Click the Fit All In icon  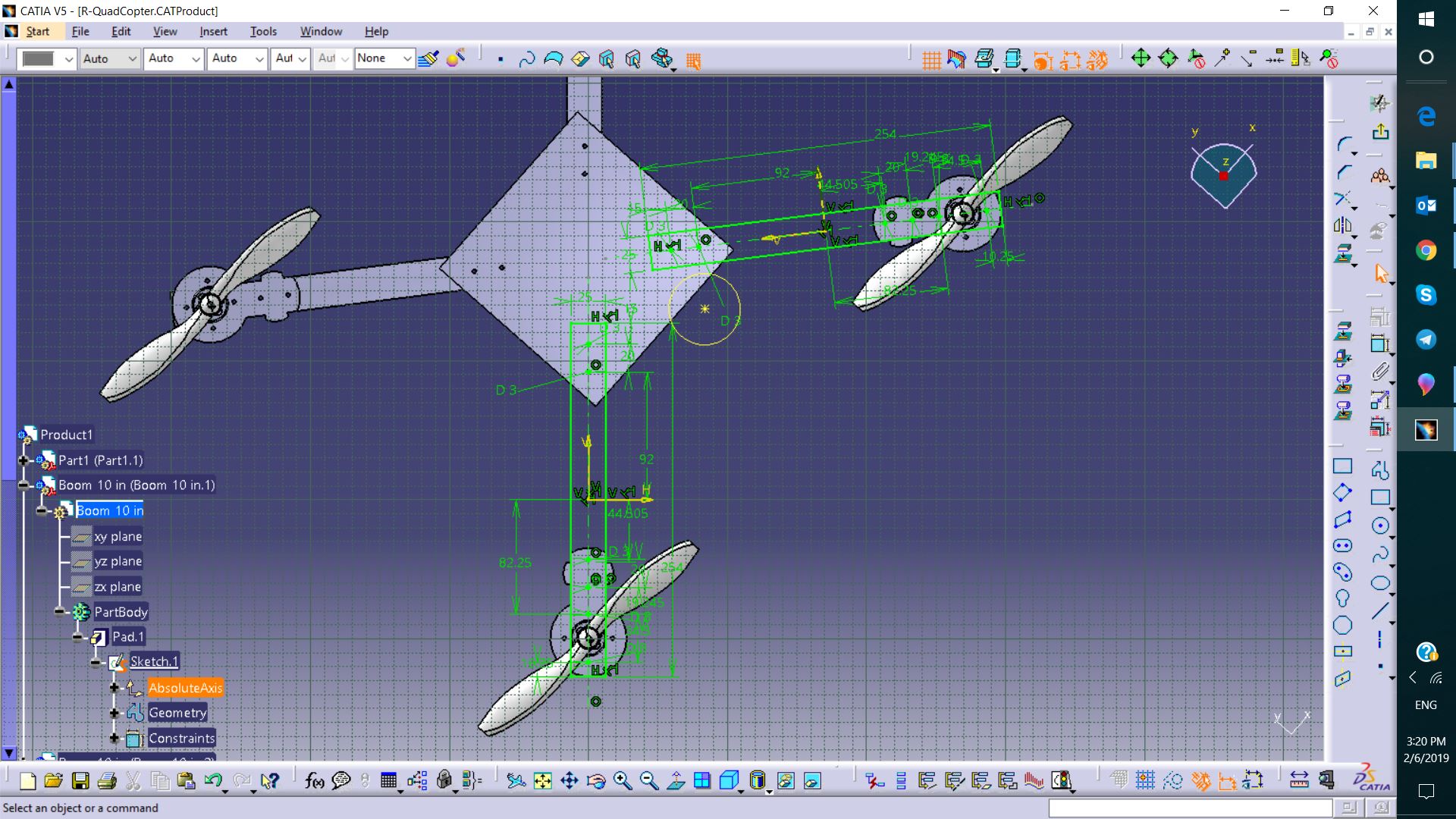tap(543, 780)
